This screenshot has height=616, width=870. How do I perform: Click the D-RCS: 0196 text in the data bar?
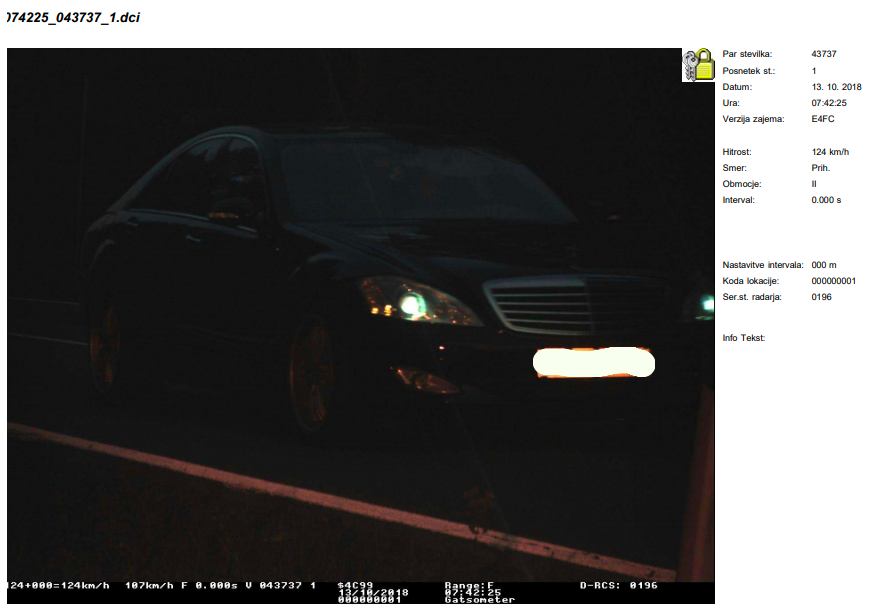tap(618, 585)
